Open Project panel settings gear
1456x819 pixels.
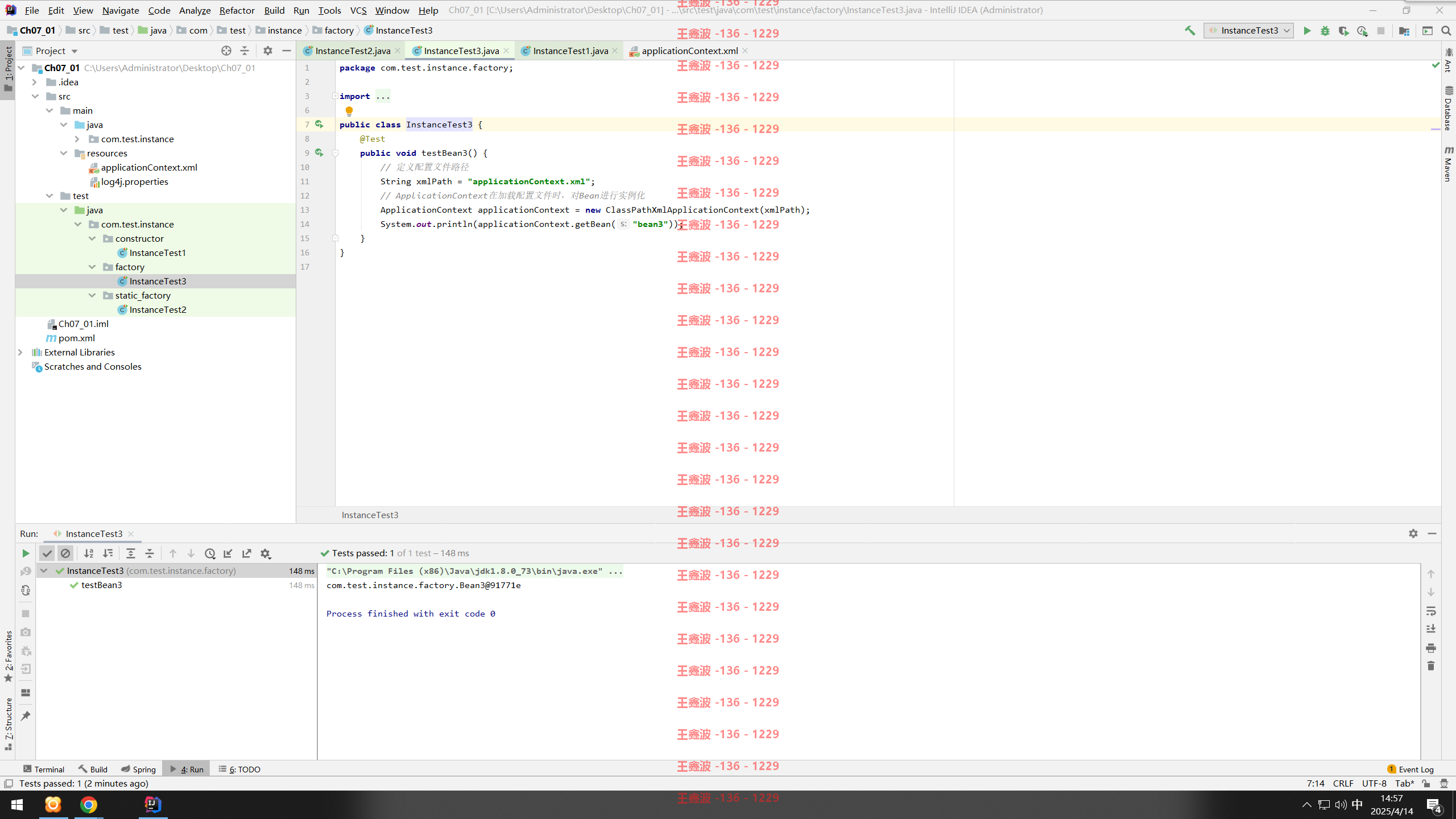[x=268, y=51]
